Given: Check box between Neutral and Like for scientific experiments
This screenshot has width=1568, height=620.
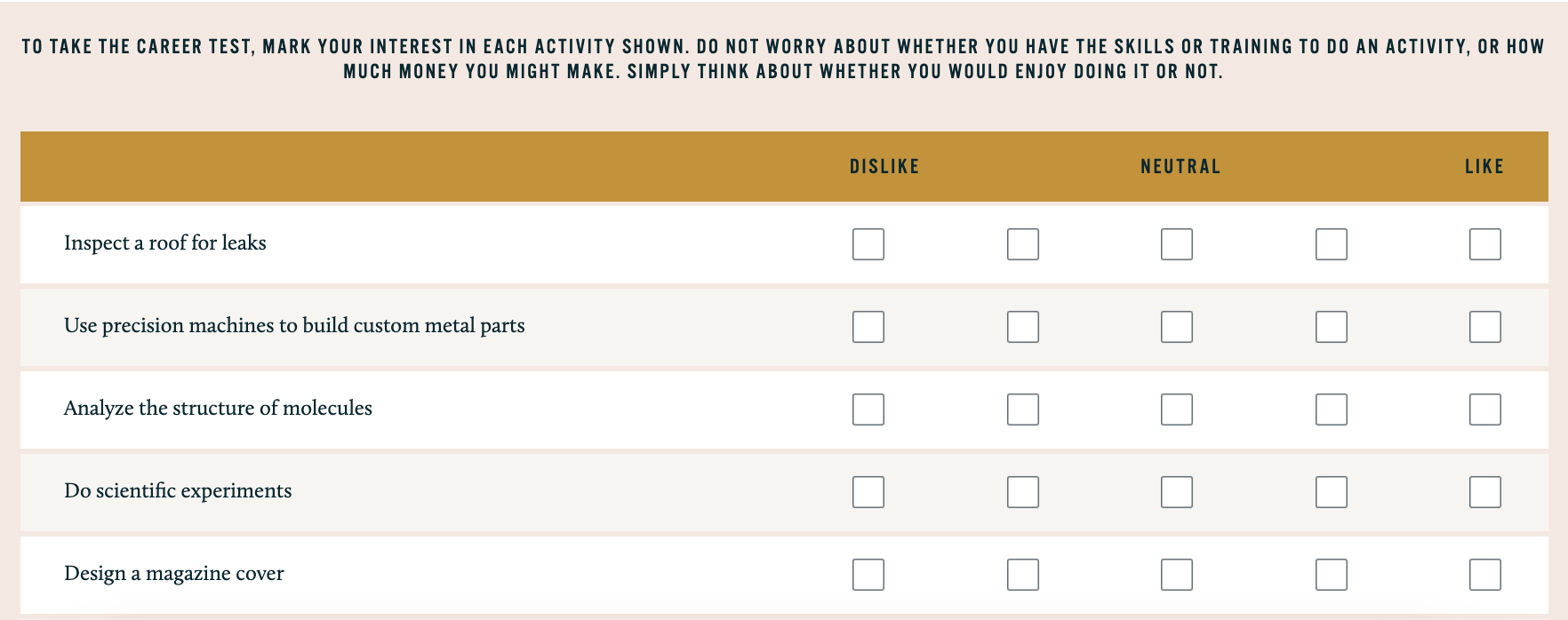Looking at the screenshot, I should [1332, 492].
